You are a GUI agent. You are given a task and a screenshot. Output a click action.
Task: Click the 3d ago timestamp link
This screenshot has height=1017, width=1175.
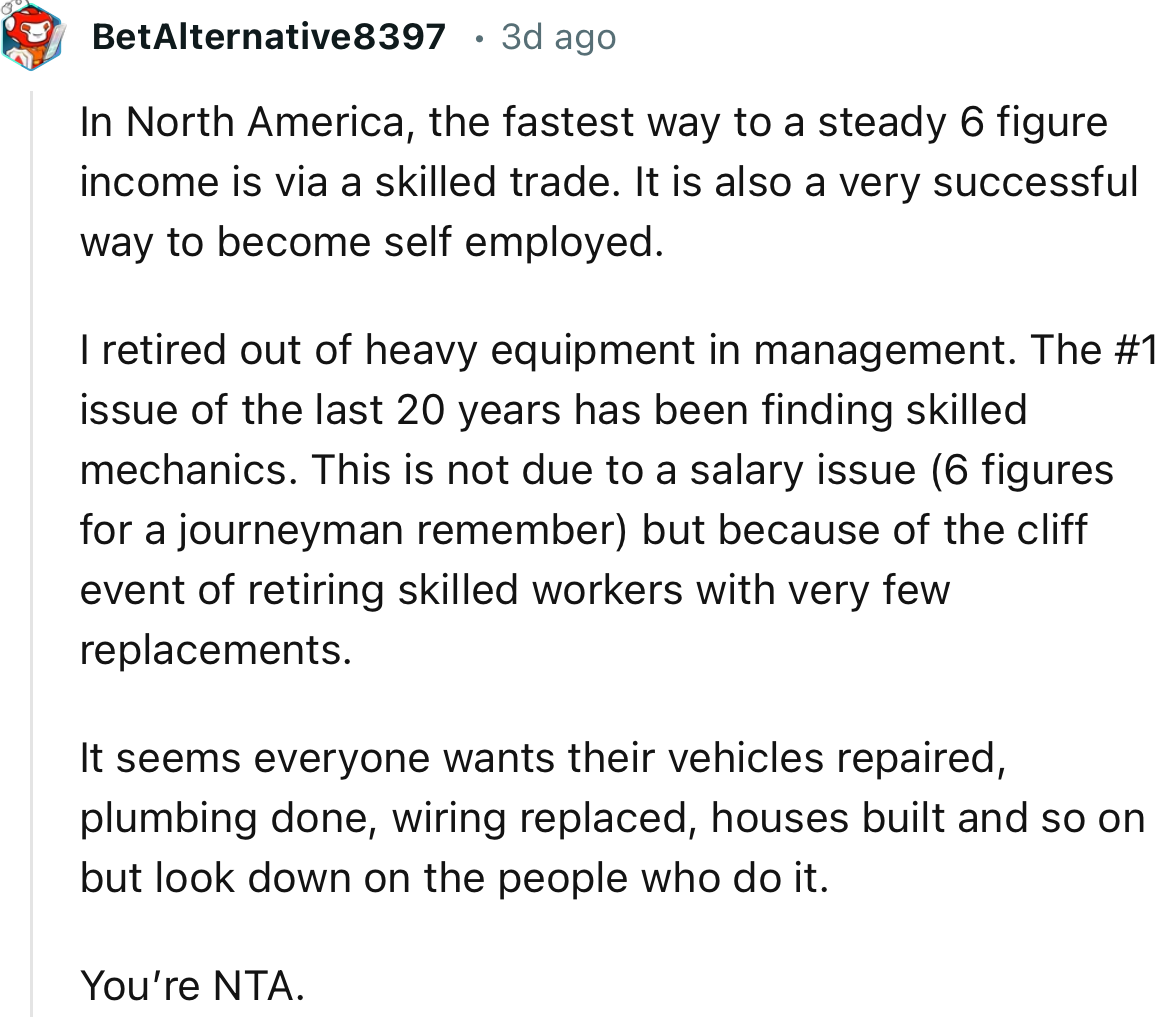click(556, 36)
